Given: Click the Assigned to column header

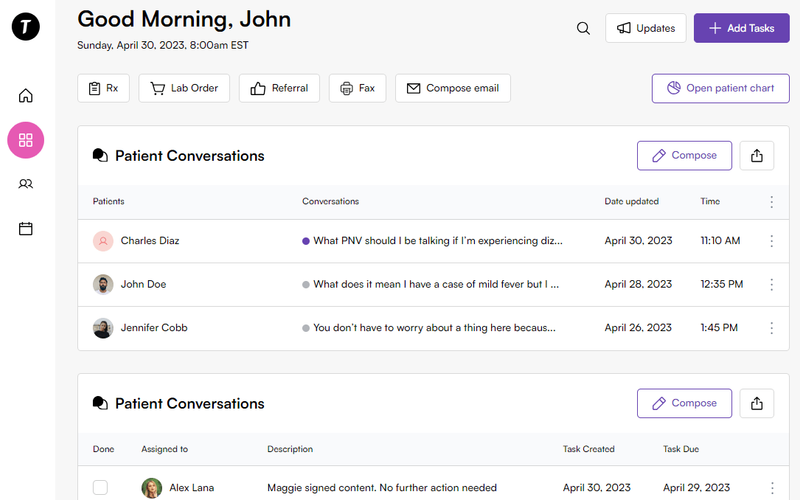Looking at the screenshot, I should (x=164, y=449).
